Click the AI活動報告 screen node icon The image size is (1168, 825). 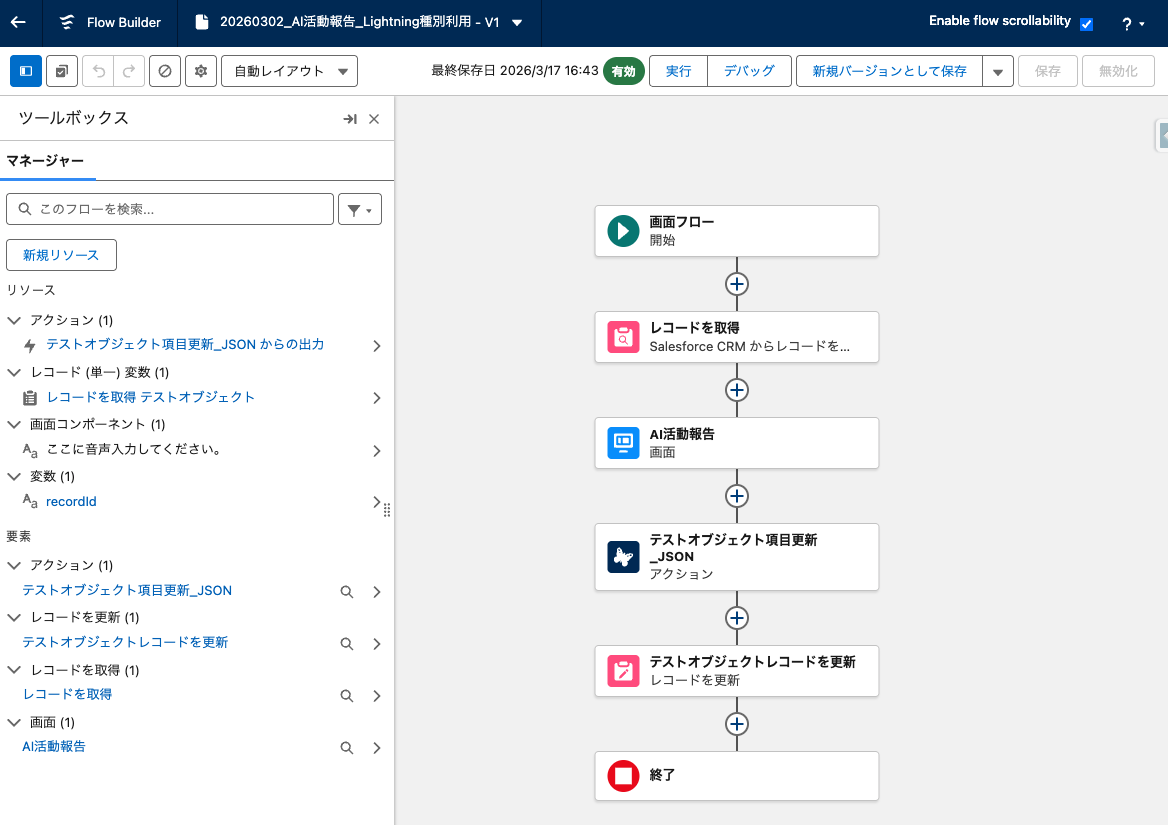click(x=623, y=443)
